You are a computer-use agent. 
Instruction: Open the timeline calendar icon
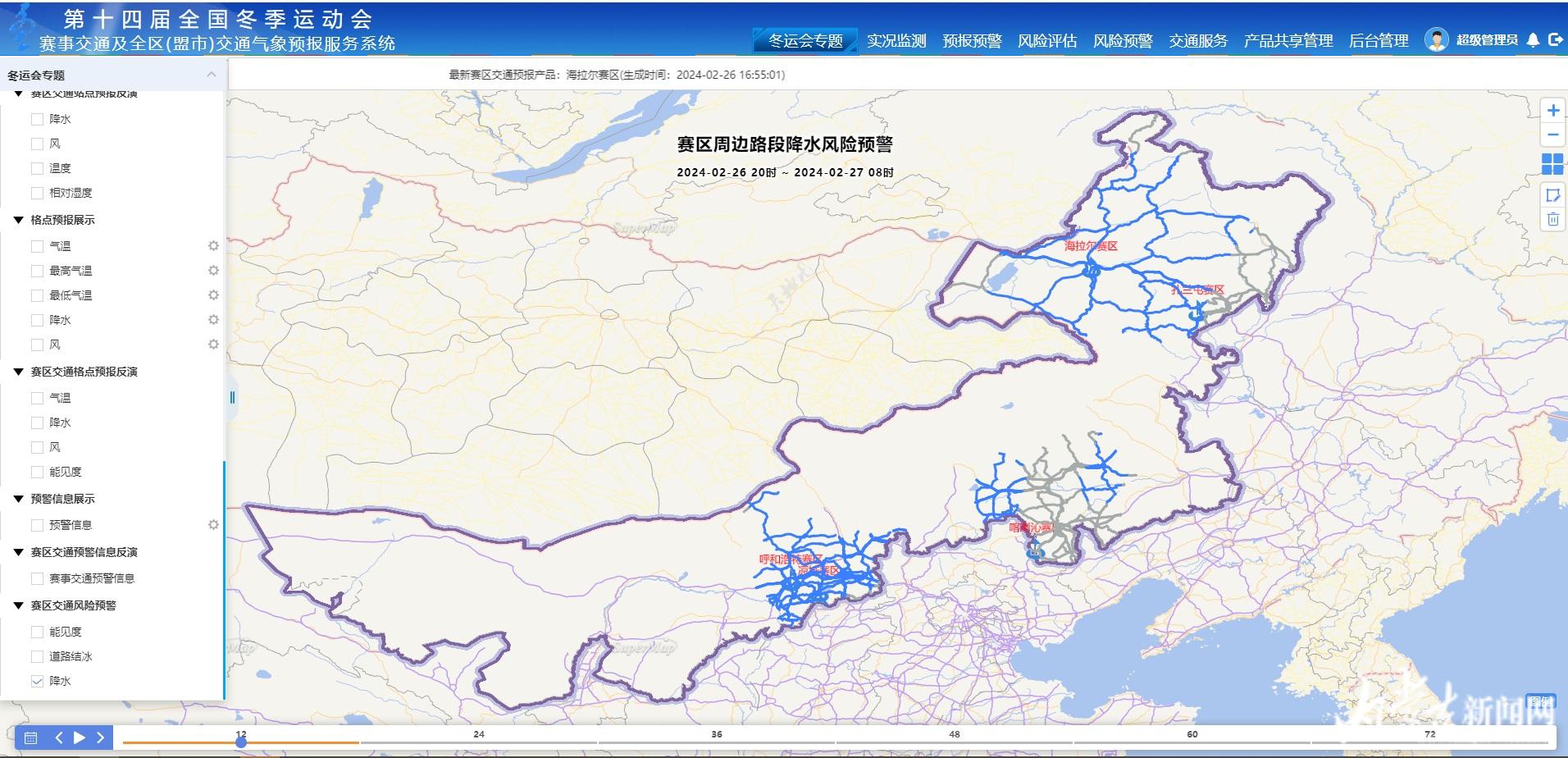[31, 737]
